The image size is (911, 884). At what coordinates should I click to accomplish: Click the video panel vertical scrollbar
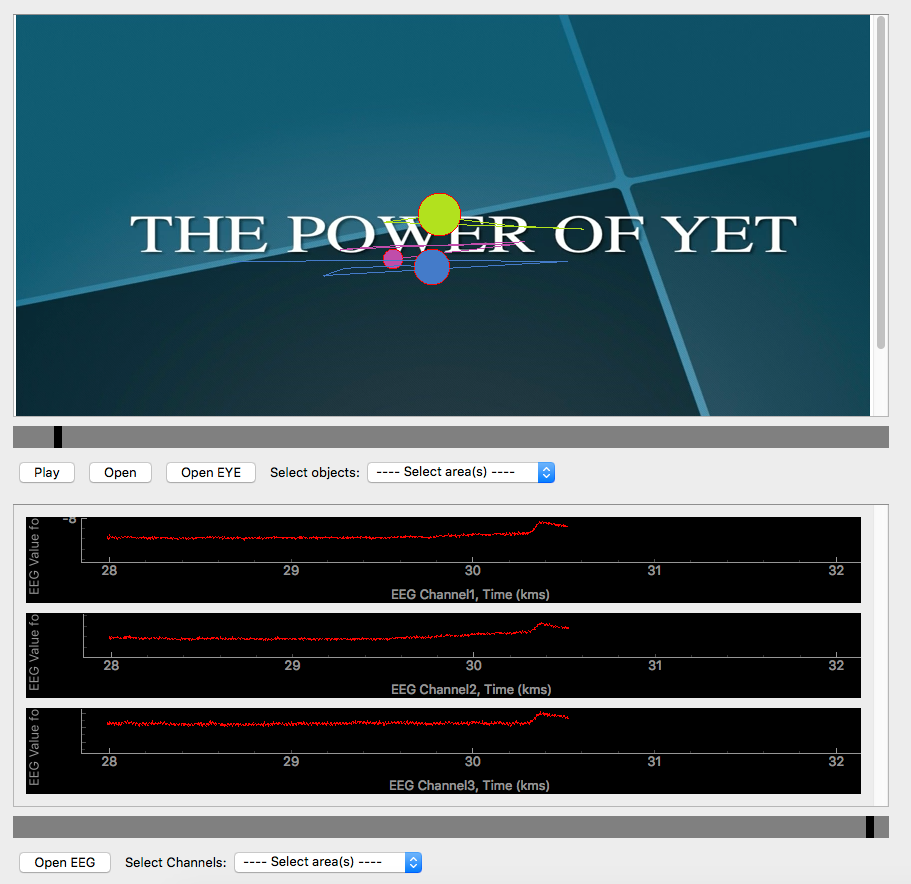pos(881,182)
